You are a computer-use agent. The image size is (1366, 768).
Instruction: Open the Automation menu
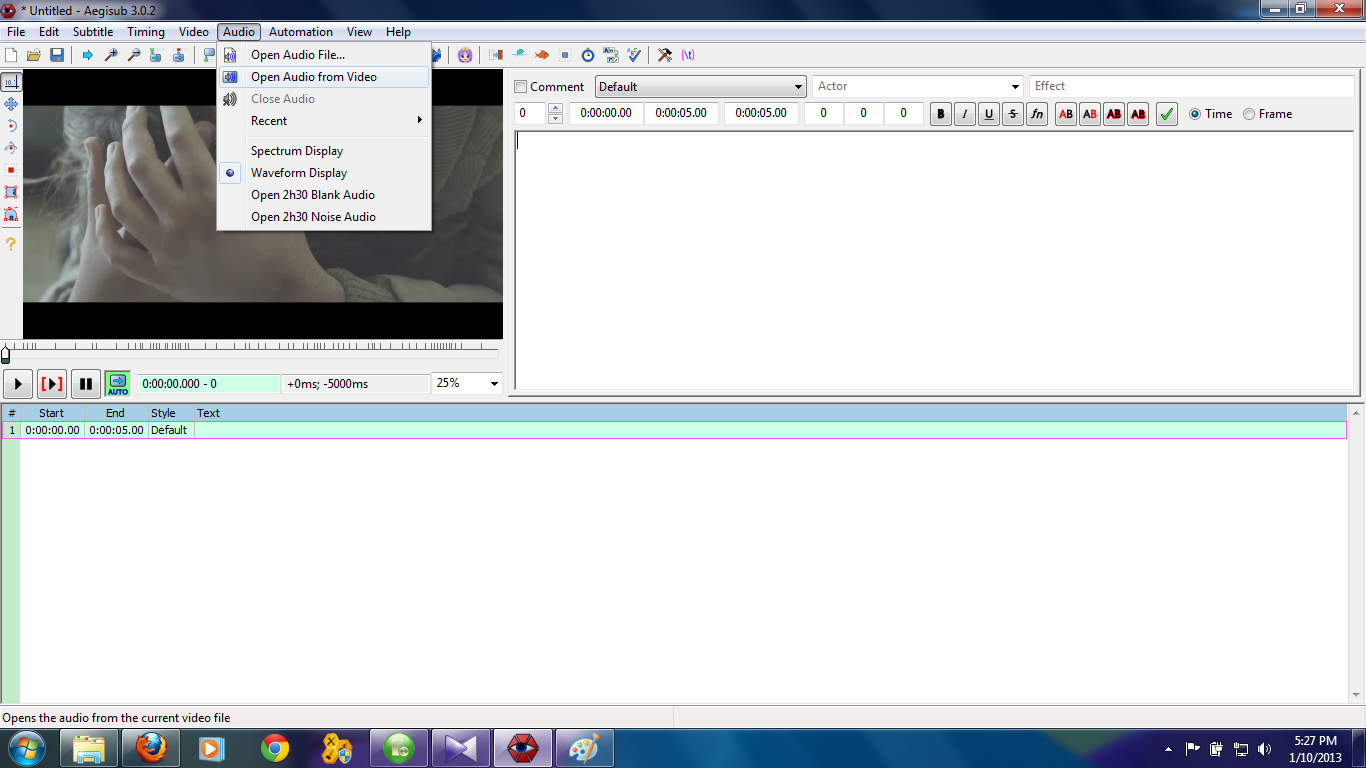(x=300, y=31)
